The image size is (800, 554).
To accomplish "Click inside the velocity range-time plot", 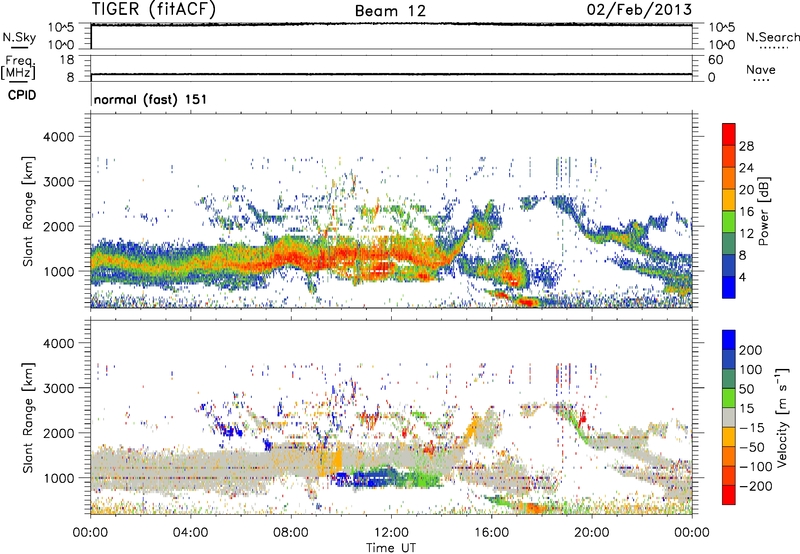I will click(391, 417).
